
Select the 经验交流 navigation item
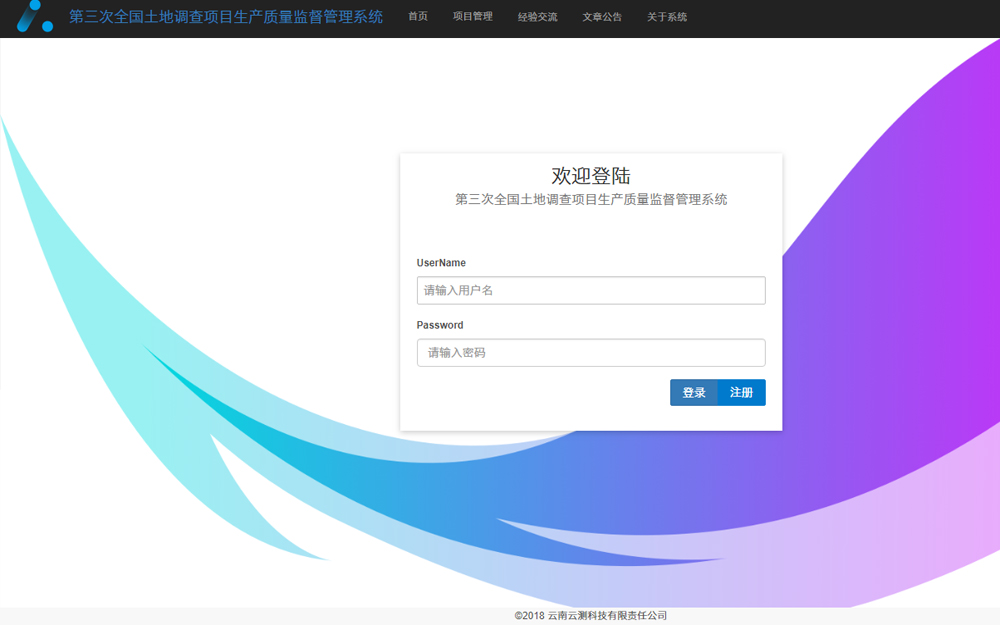coord(537,17)
